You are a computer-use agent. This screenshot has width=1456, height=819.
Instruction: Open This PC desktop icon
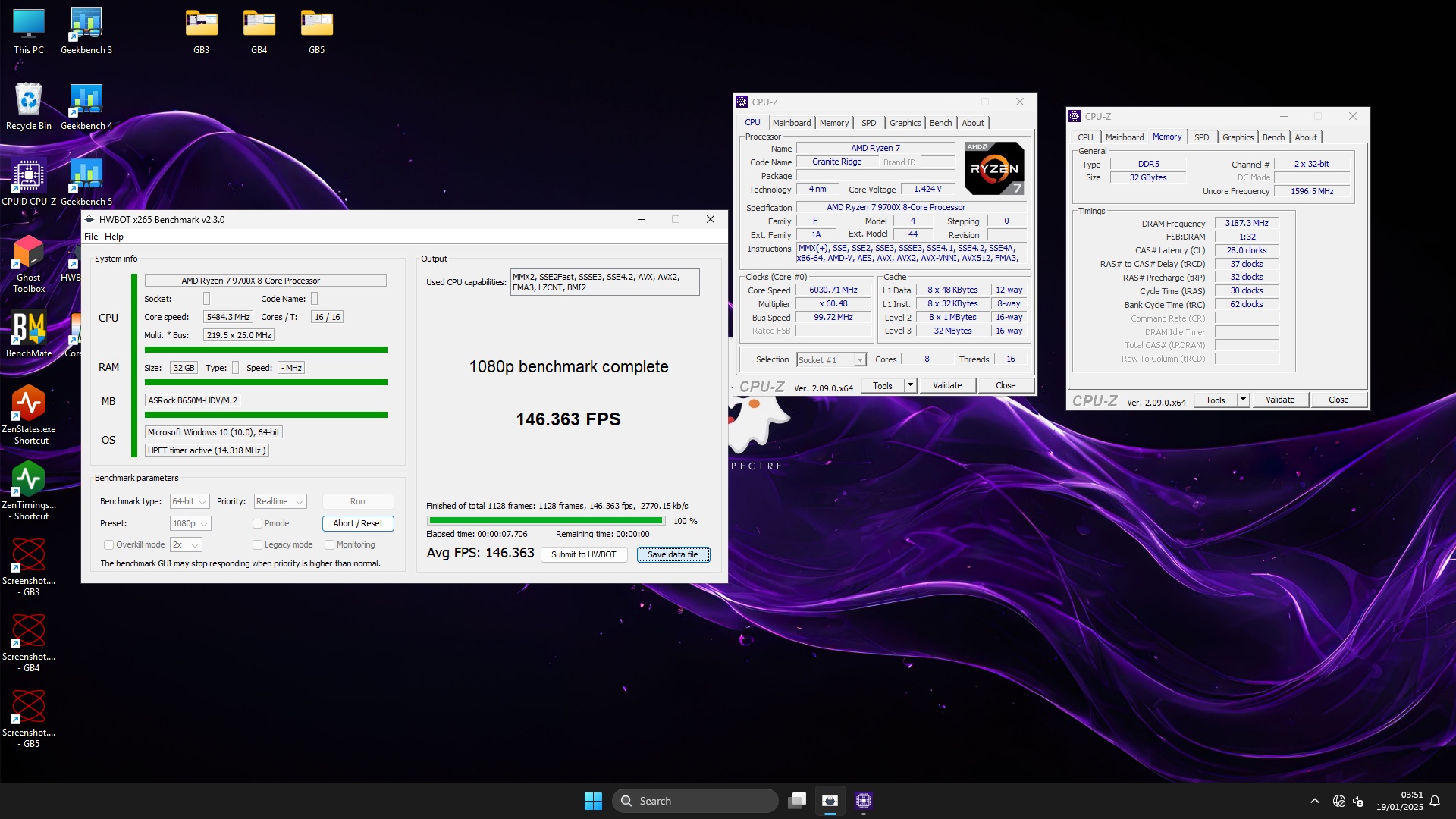click(x=29, y=32)
